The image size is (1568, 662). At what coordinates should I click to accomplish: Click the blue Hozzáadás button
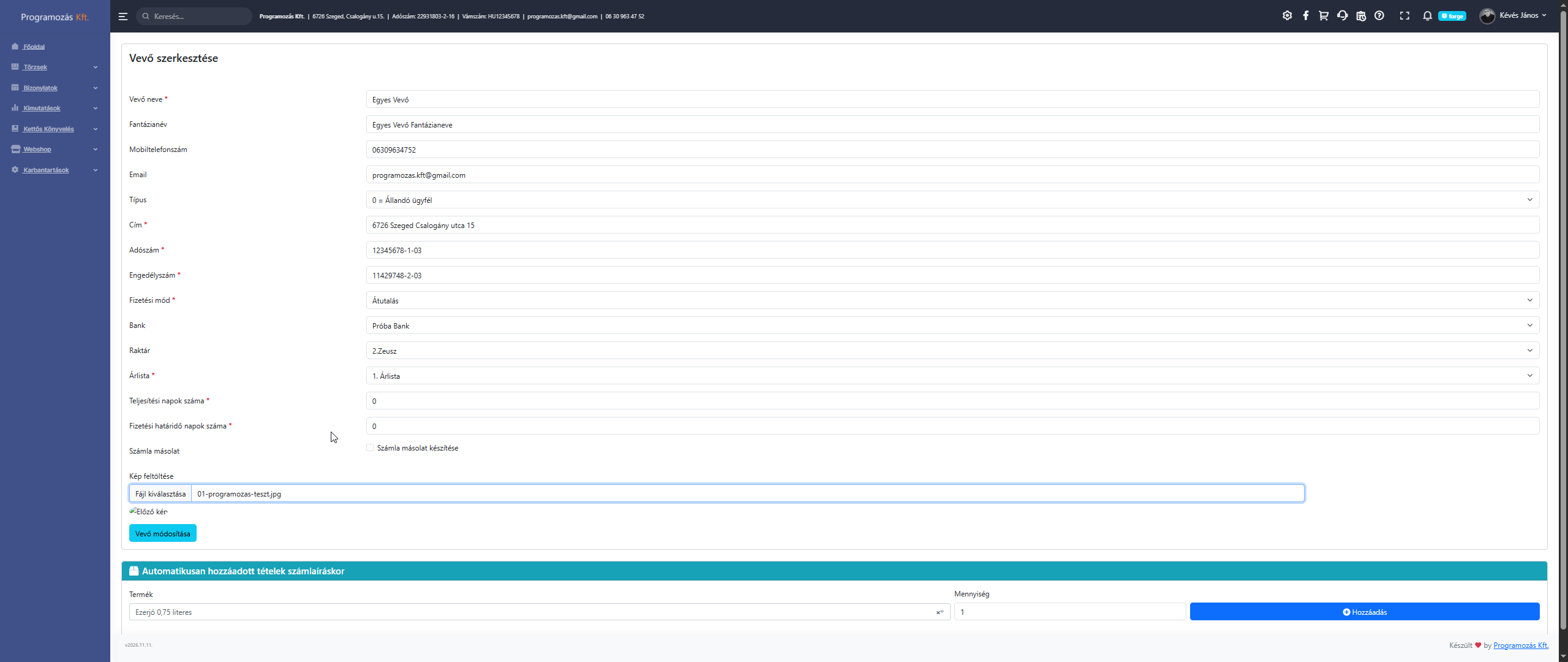click(1364, 612)
